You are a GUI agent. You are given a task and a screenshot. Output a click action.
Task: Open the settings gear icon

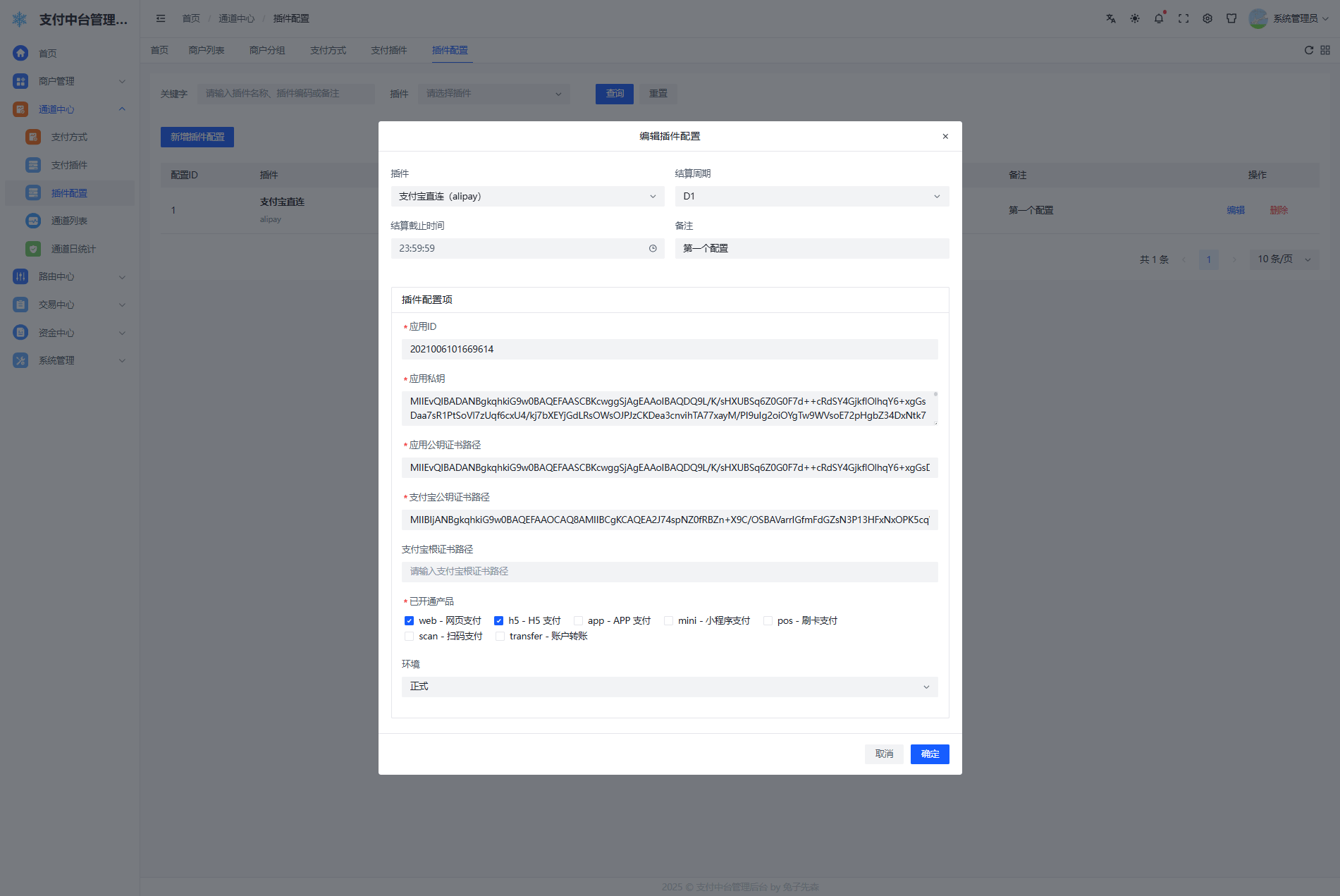pyautogui.click(x=1207, y=19)
